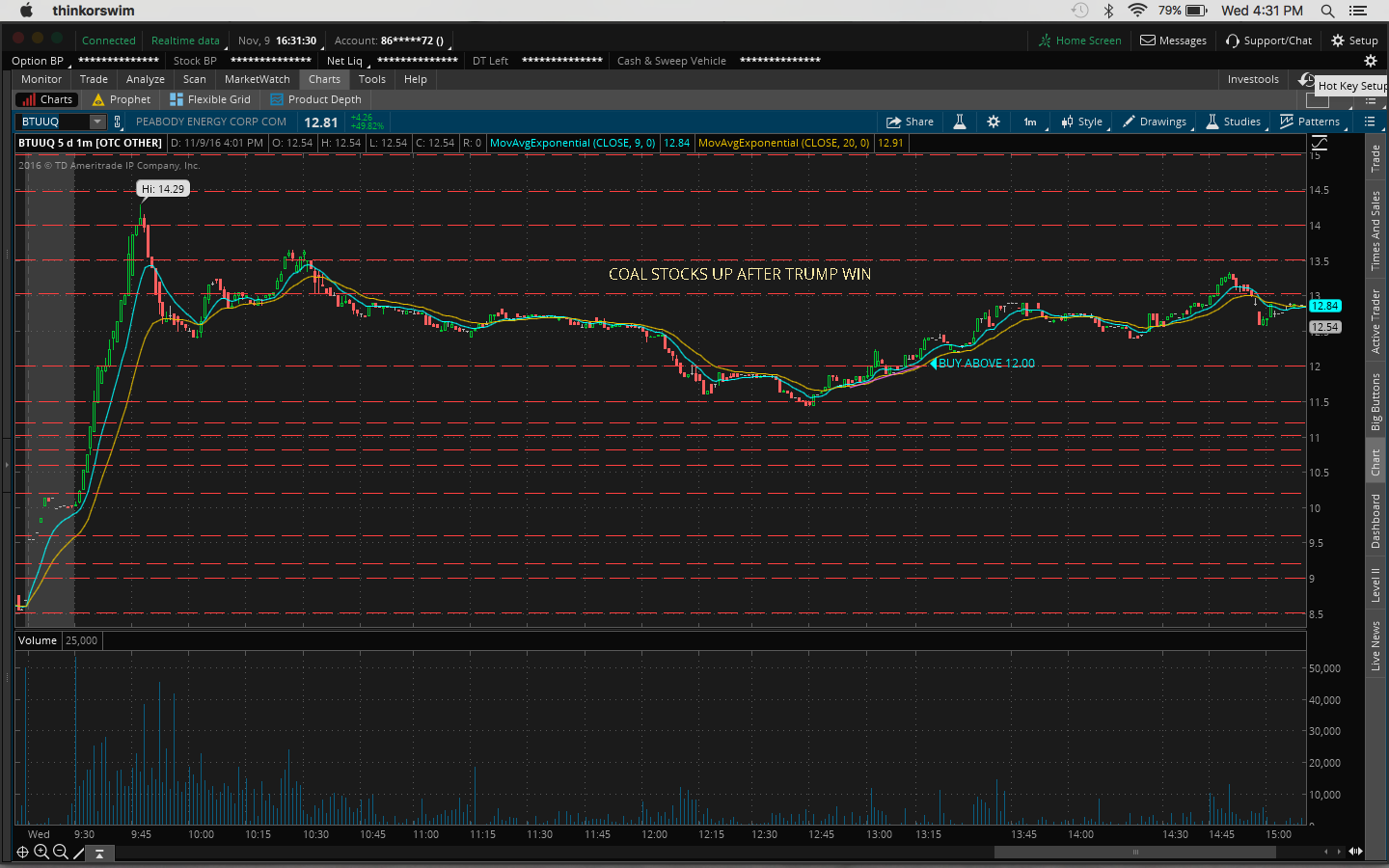
Task: Open the Big Buttons side panel
Action: point(1375,401)
